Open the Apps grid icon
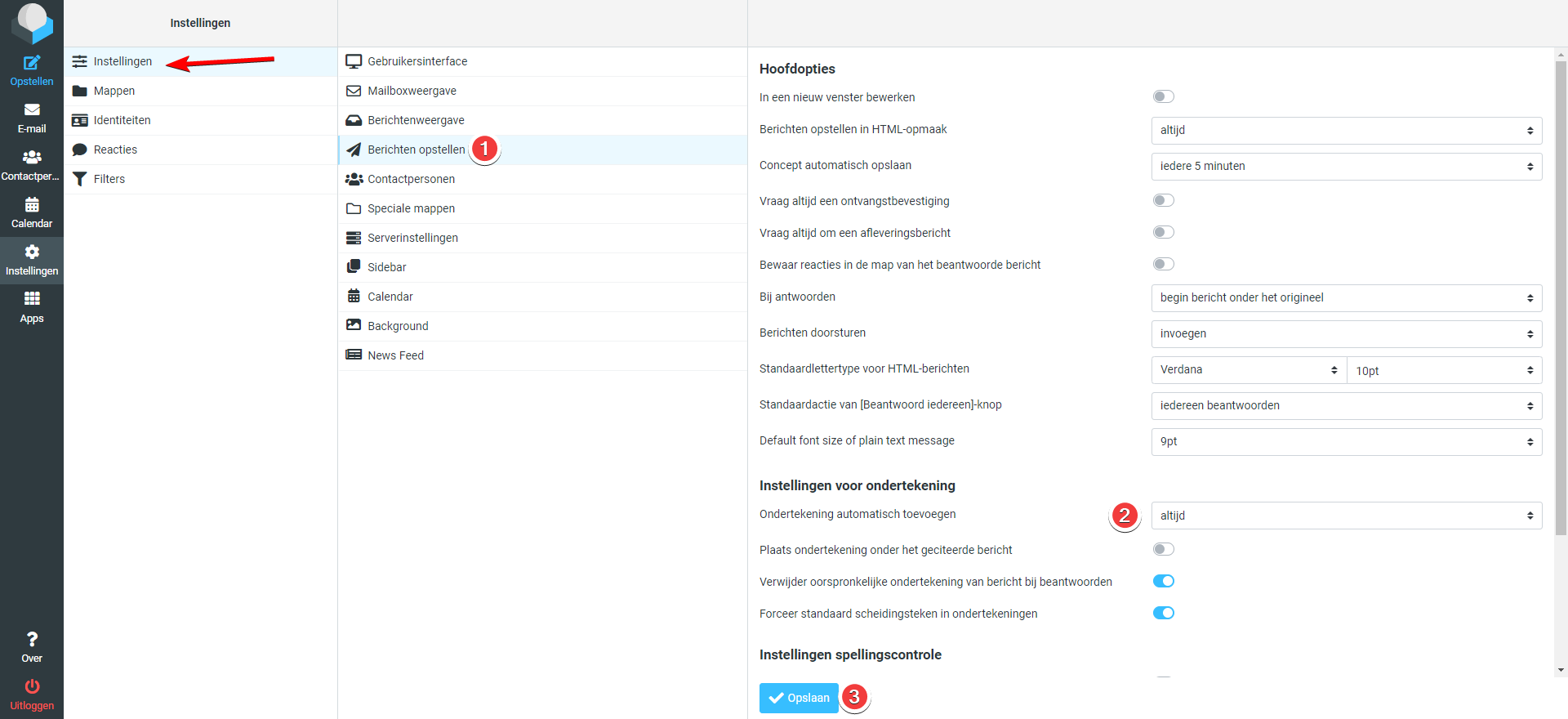The height and width of the screenshot is (719, 1568). [32, 299]
